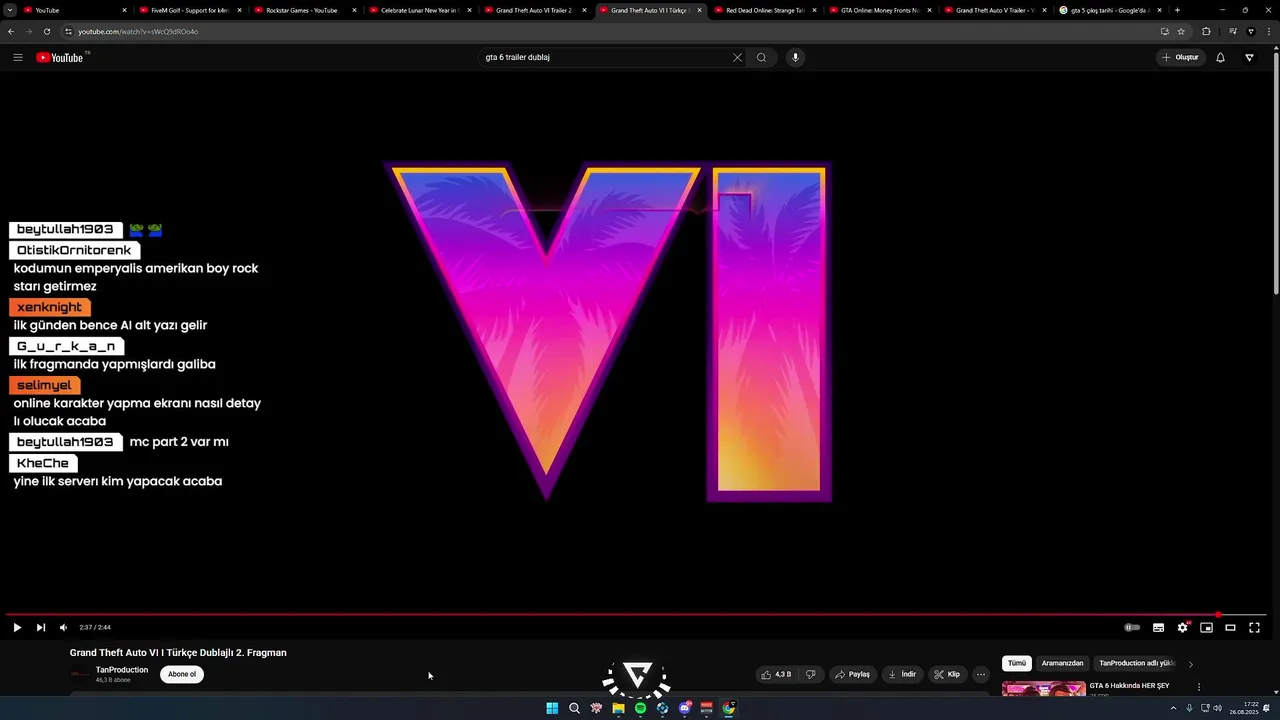Open File Explorer from taskbar
1280x720 pixels.
coord(618,708)
